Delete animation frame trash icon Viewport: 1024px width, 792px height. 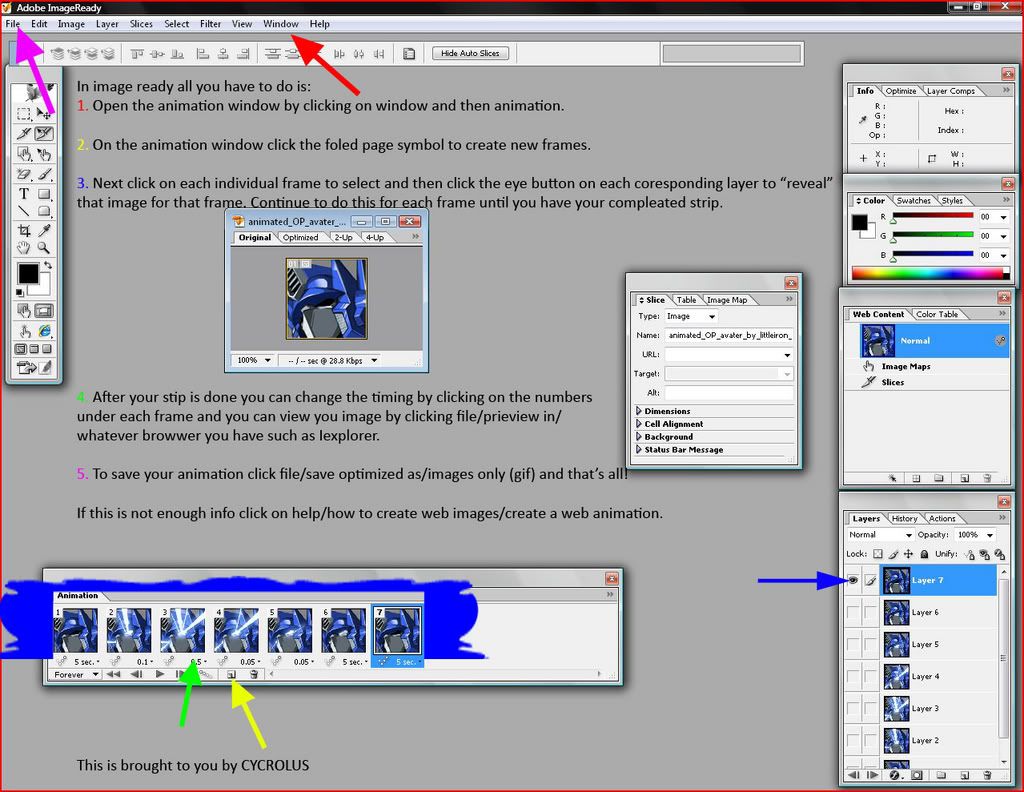[x=254, y=674]
